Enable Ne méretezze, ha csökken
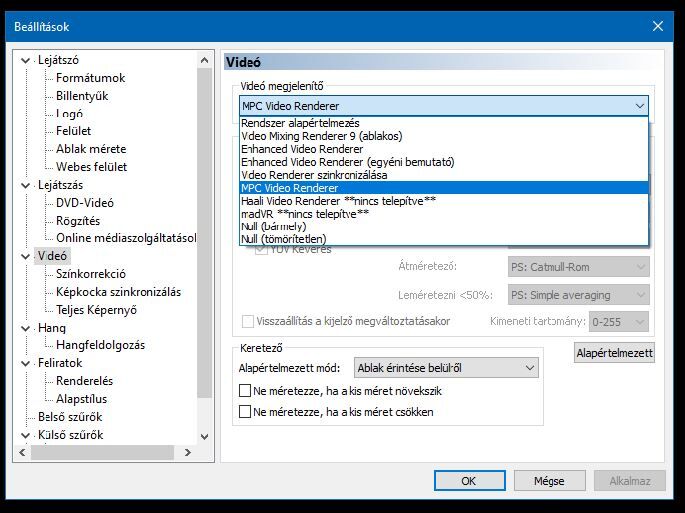This screenshot has height=513, width=685. tap(245, 412)
